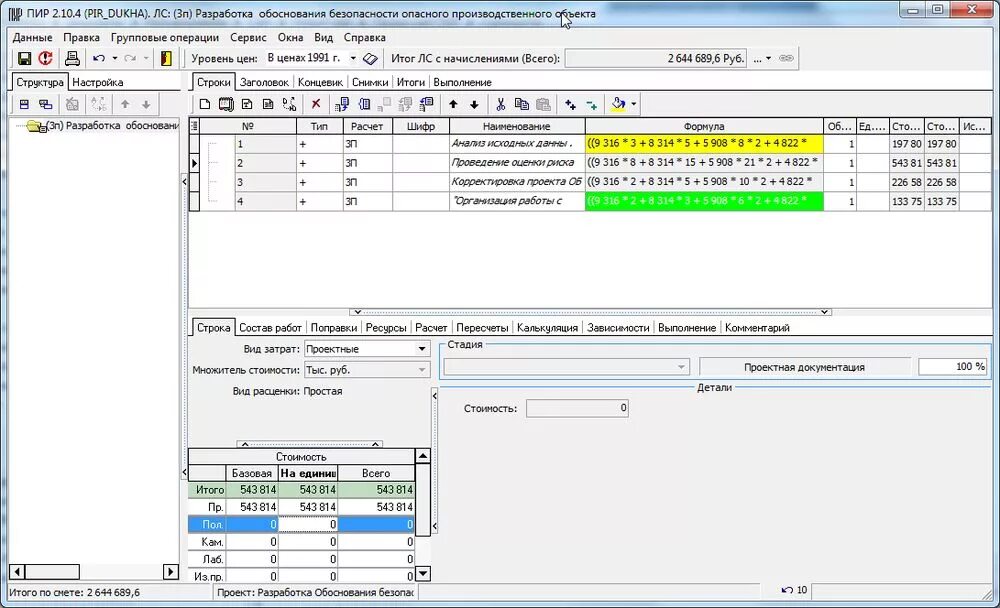Click scroll down arrow of Стоимость table
Viewport: 1000px width, 608px height.
click(422, 574)
